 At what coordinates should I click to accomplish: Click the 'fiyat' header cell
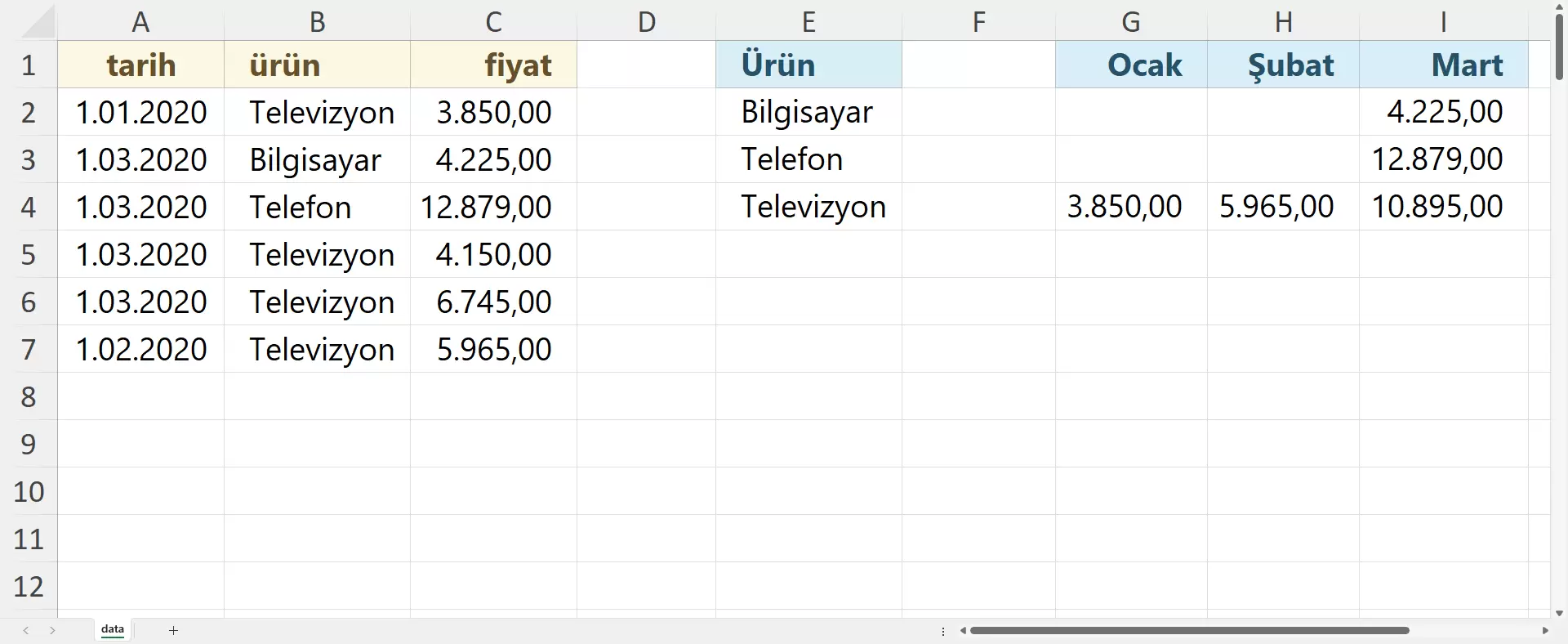click(x=493, y=65)
